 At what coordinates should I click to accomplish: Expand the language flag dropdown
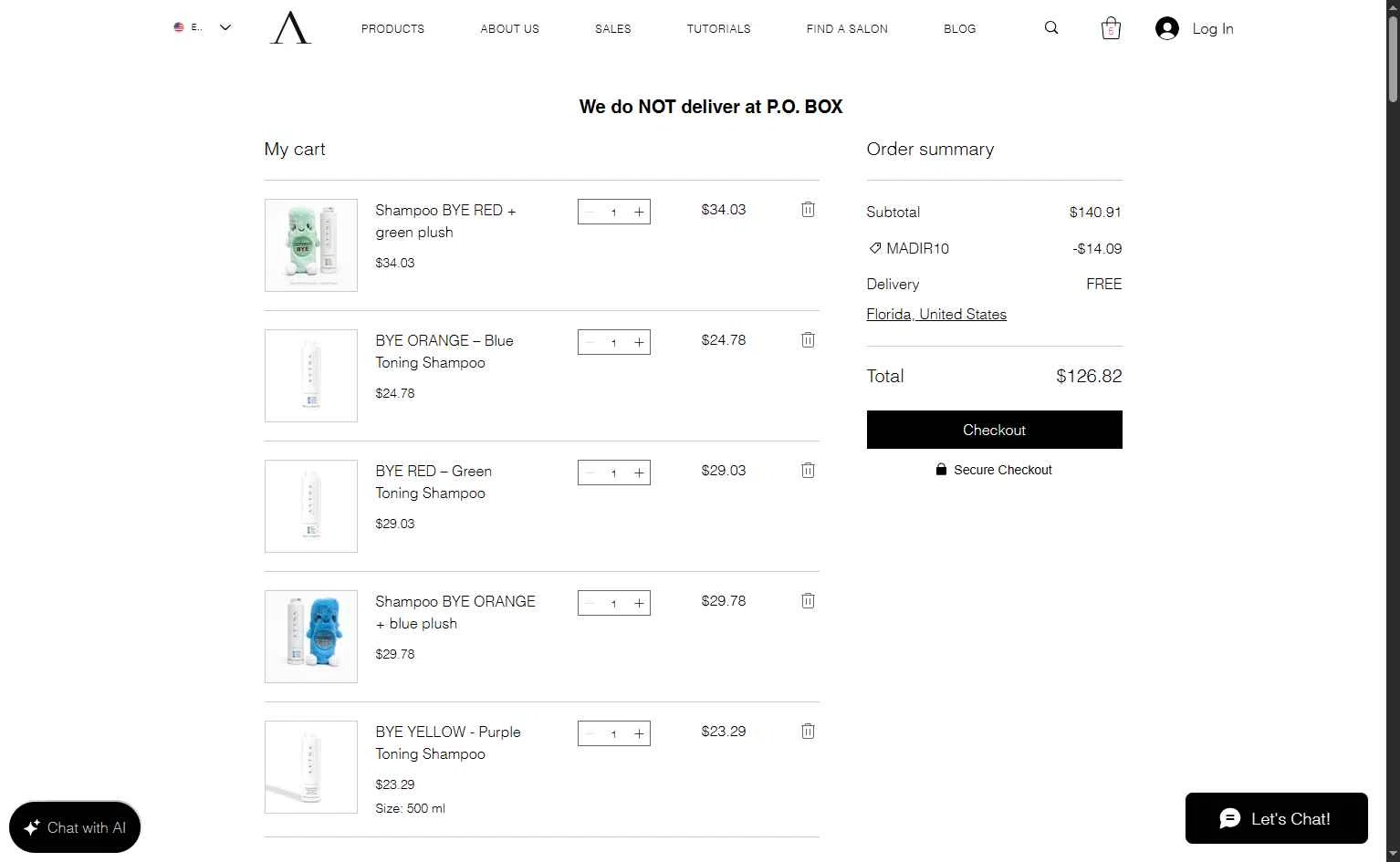tap(203, 27)
